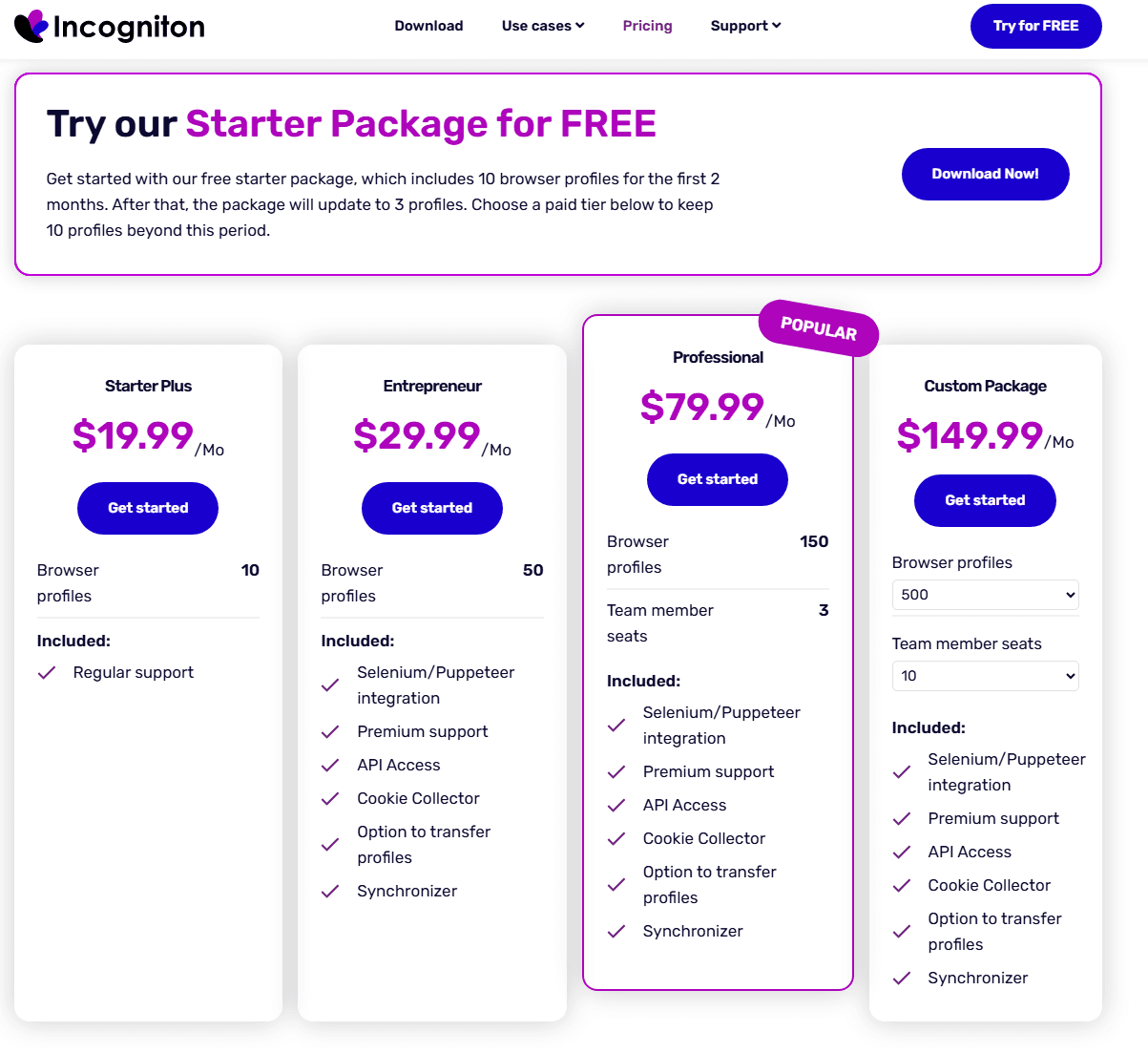This screenshot has width=1148, height=1053.
Task: Get started with the Starter Plus plan
Action: [148, 508]
